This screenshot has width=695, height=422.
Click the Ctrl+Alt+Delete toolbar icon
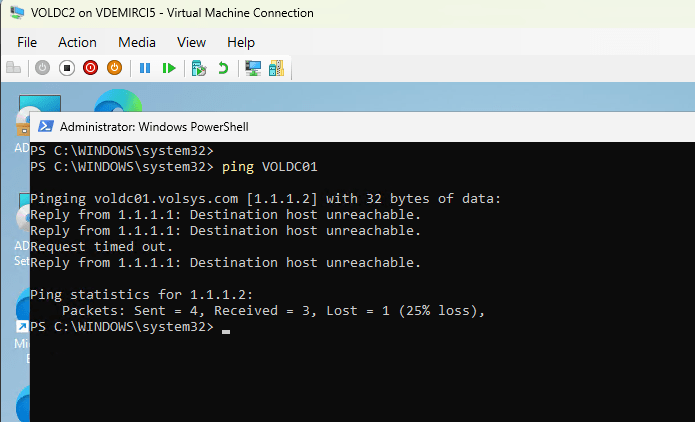(14, 68)
